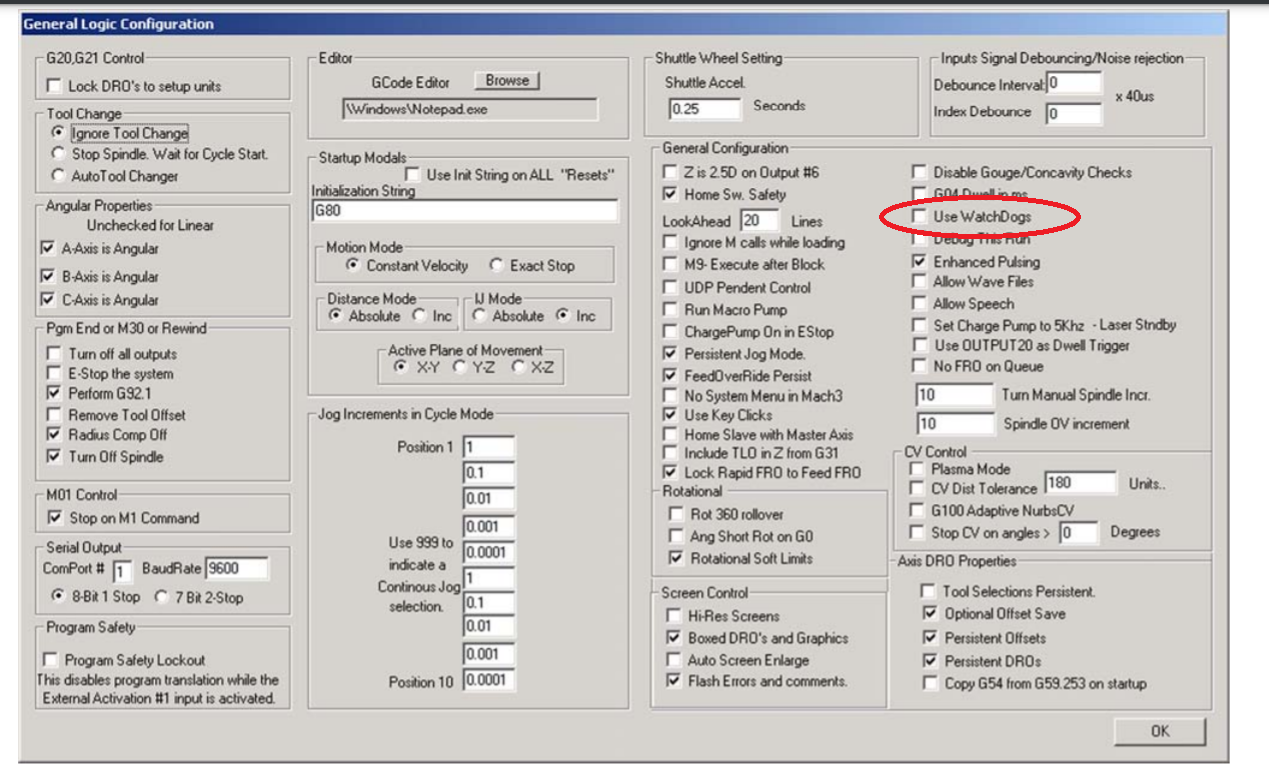
Task: Enable Program Safety Lockout
Action: (x=51, y=660)
